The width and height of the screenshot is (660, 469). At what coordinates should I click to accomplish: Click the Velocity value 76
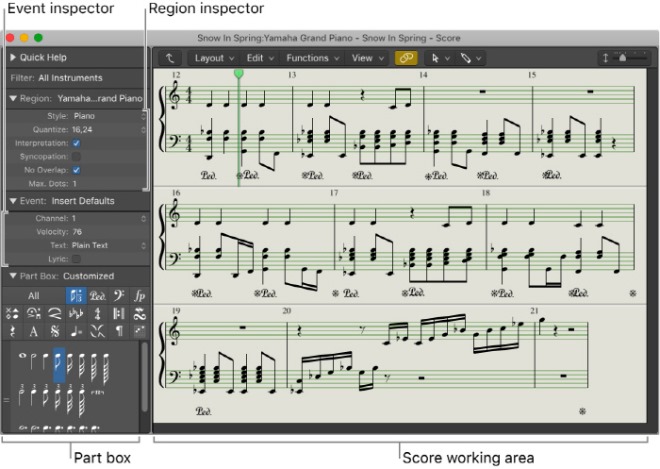(77, 232)
